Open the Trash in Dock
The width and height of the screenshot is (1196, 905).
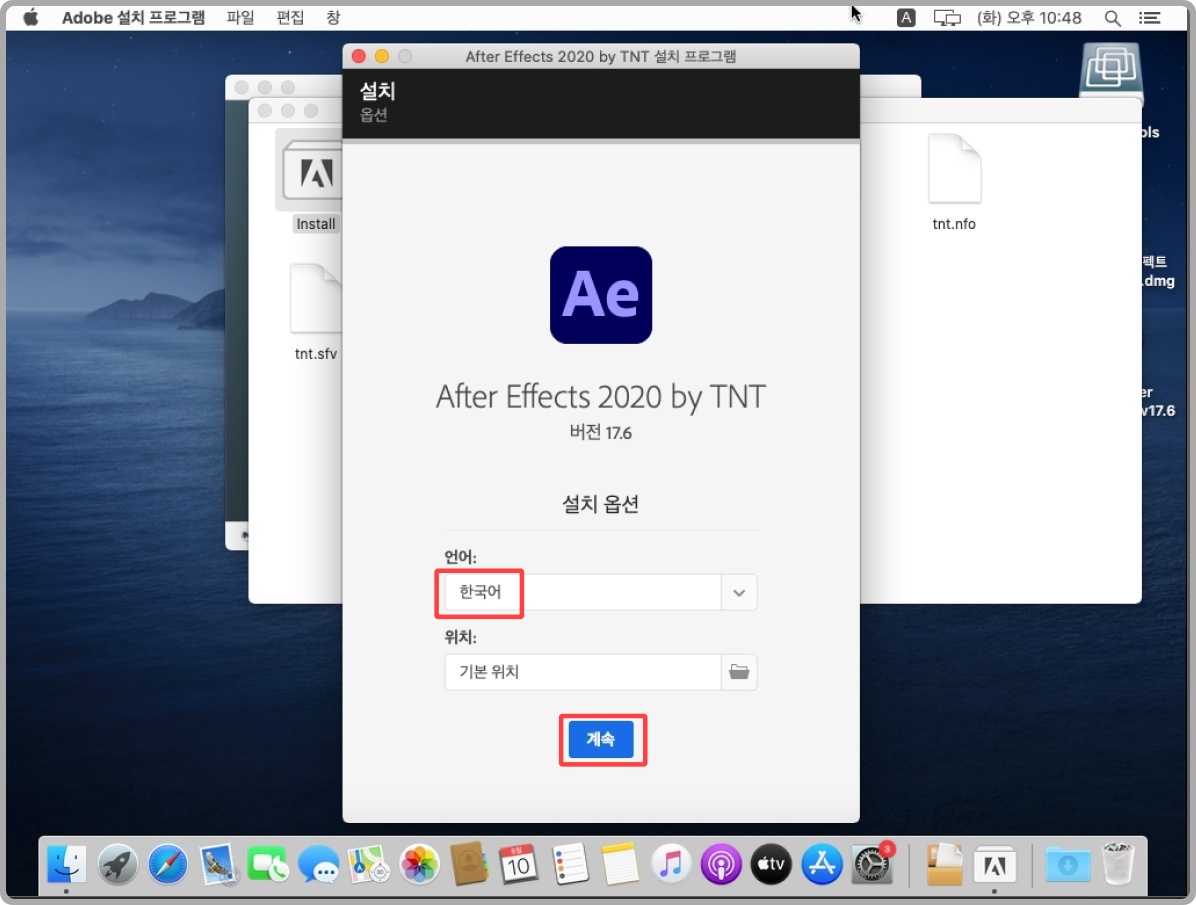coord(1118,863)
